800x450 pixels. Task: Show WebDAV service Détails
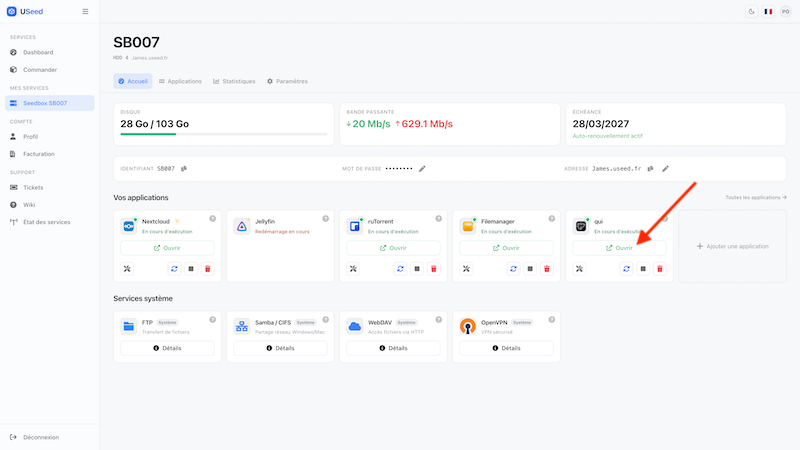pyautogui.click(x=393, y=348)
